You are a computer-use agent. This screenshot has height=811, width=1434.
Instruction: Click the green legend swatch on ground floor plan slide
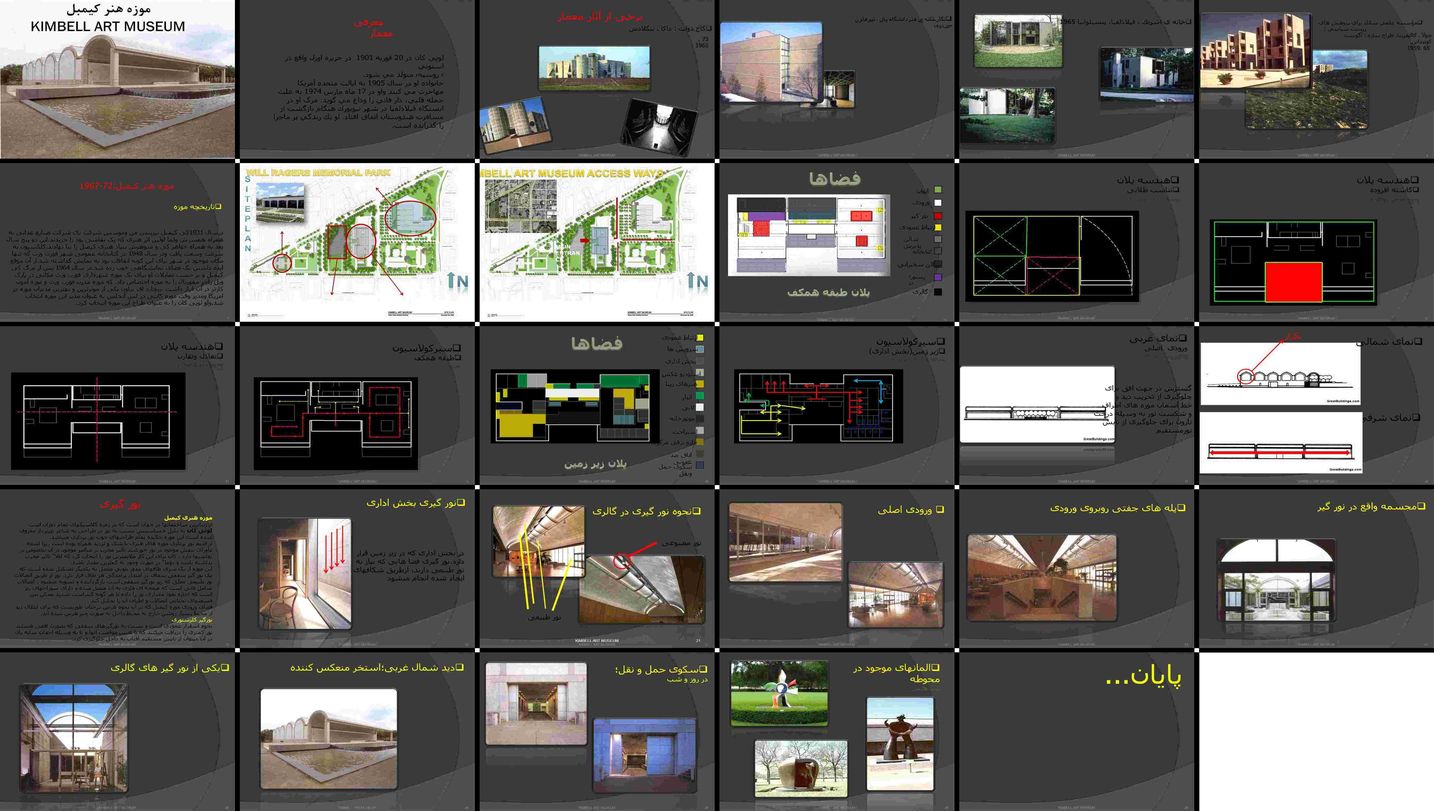(x=936, y=190)
